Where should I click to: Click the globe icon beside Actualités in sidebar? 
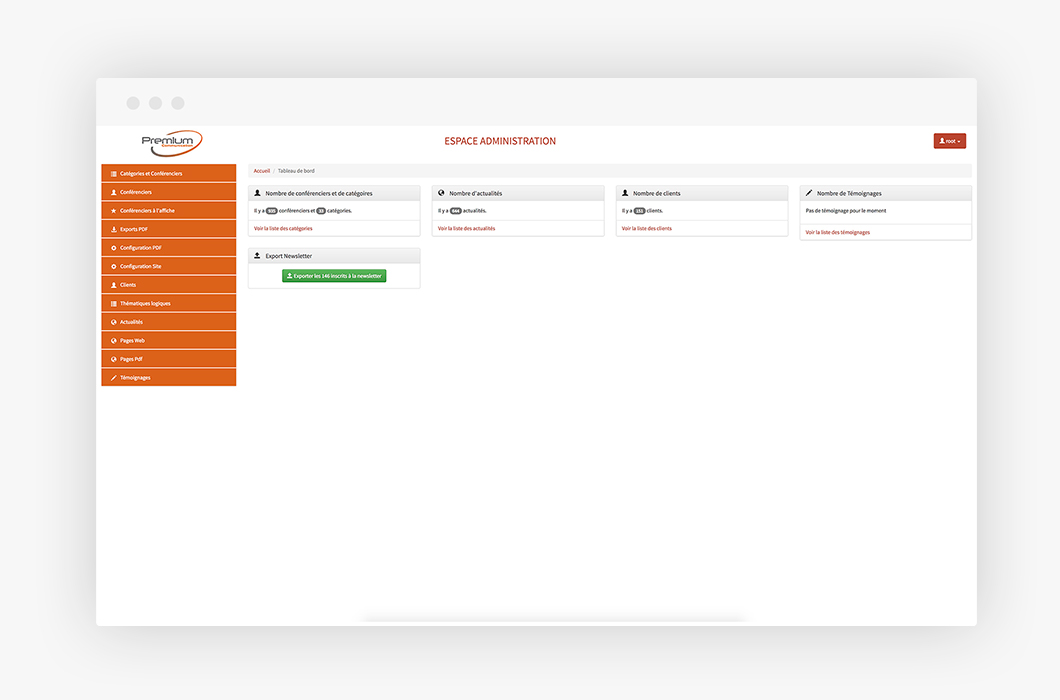pos(114,323)
